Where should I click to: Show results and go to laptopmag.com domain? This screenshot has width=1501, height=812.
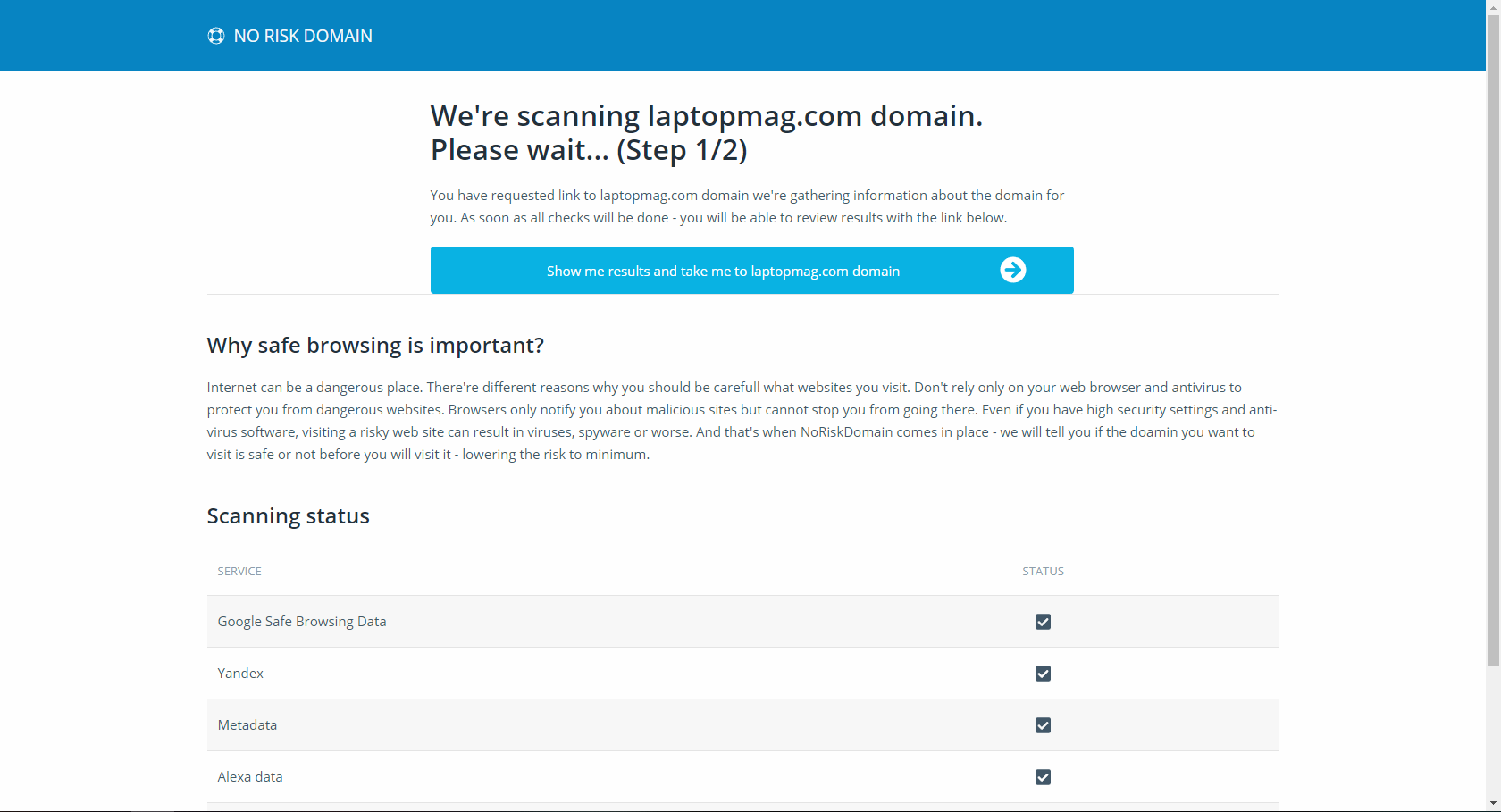click(752, 270)
